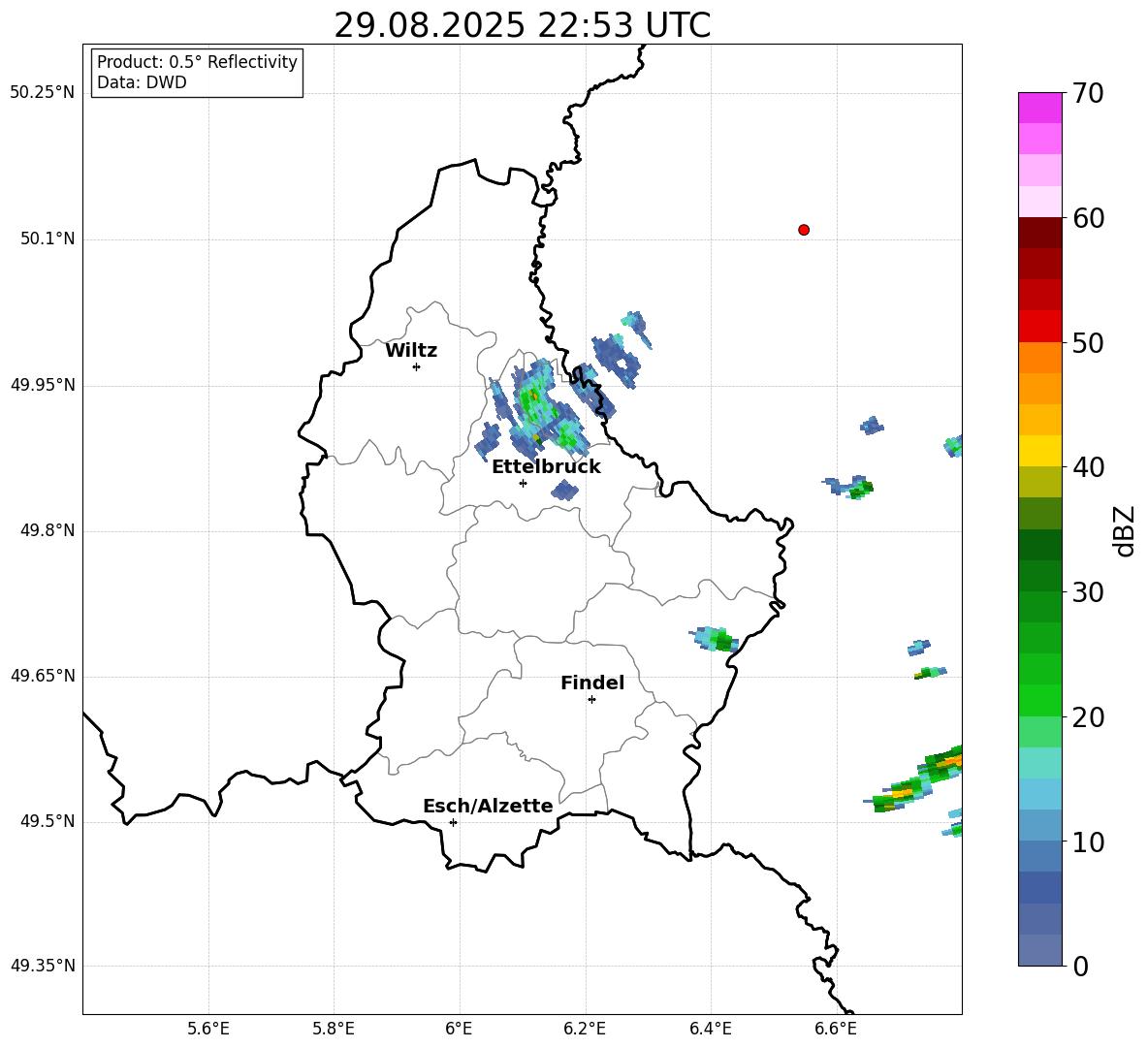Click the 6°E longitude label

coord(459,1029)
